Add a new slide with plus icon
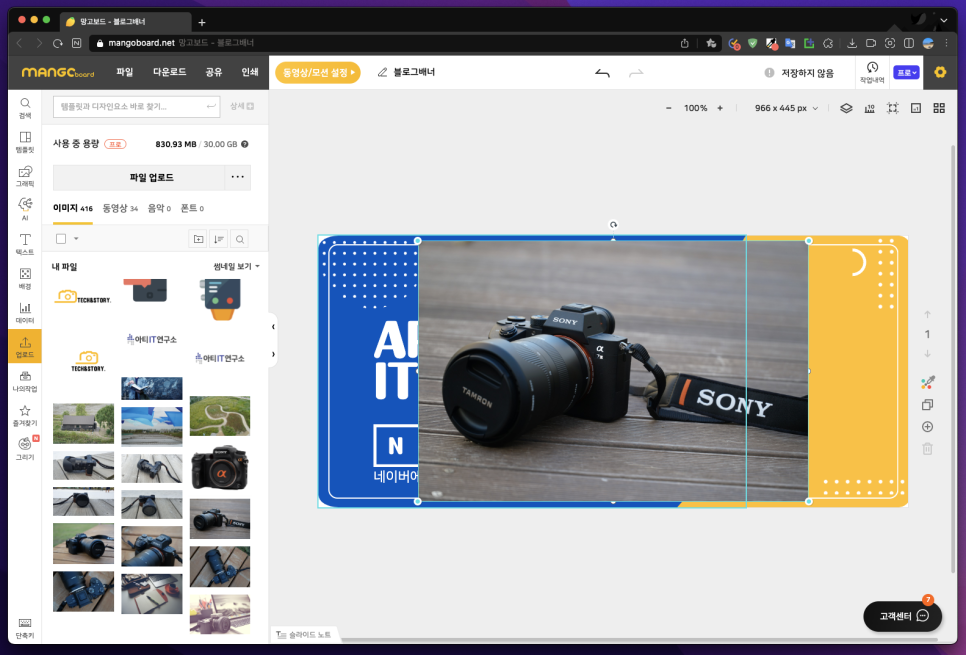The height and width of the screenshot is (655, 966). click(x=927, y=426)
